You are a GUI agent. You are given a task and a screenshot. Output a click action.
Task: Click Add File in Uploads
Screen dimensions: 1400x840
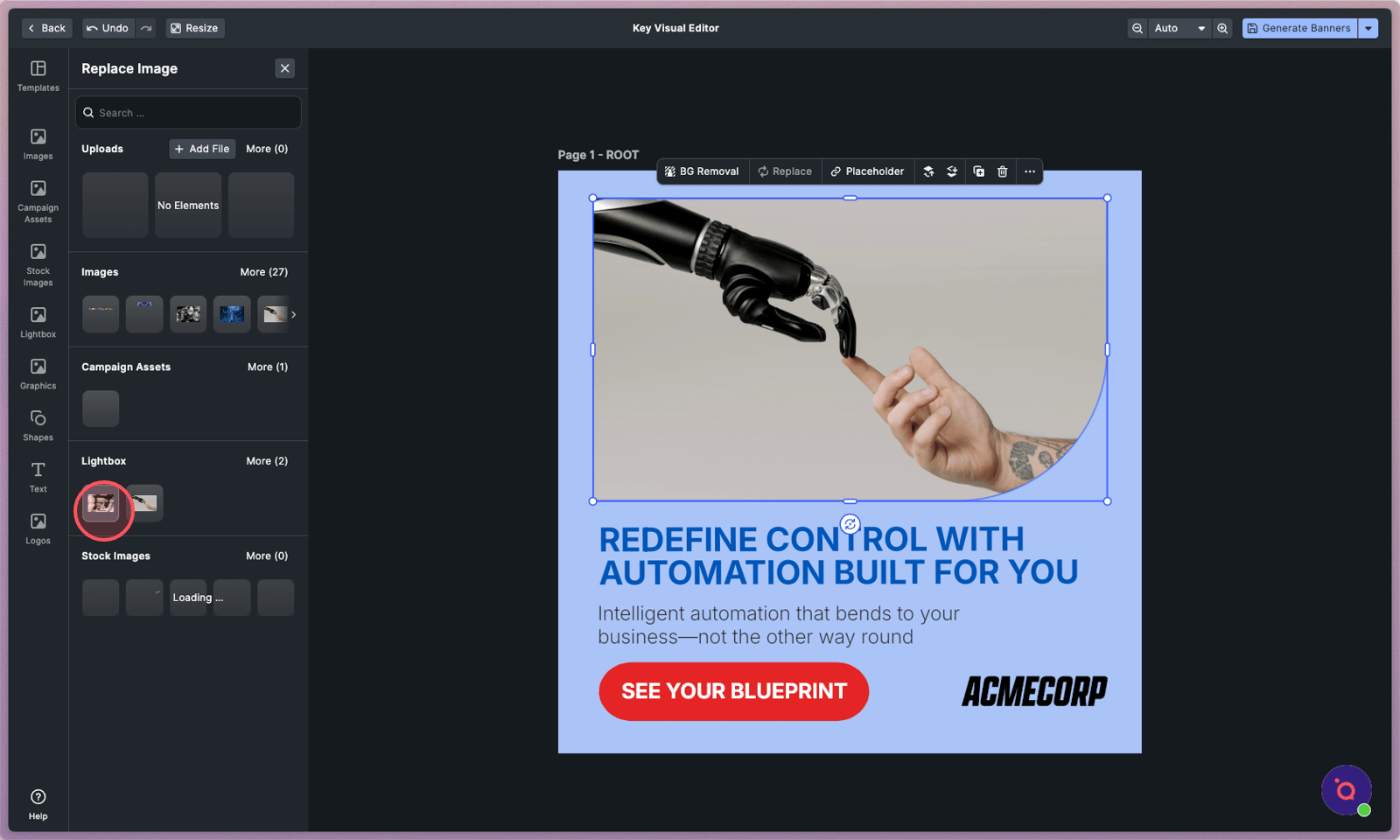coord(202,149)
